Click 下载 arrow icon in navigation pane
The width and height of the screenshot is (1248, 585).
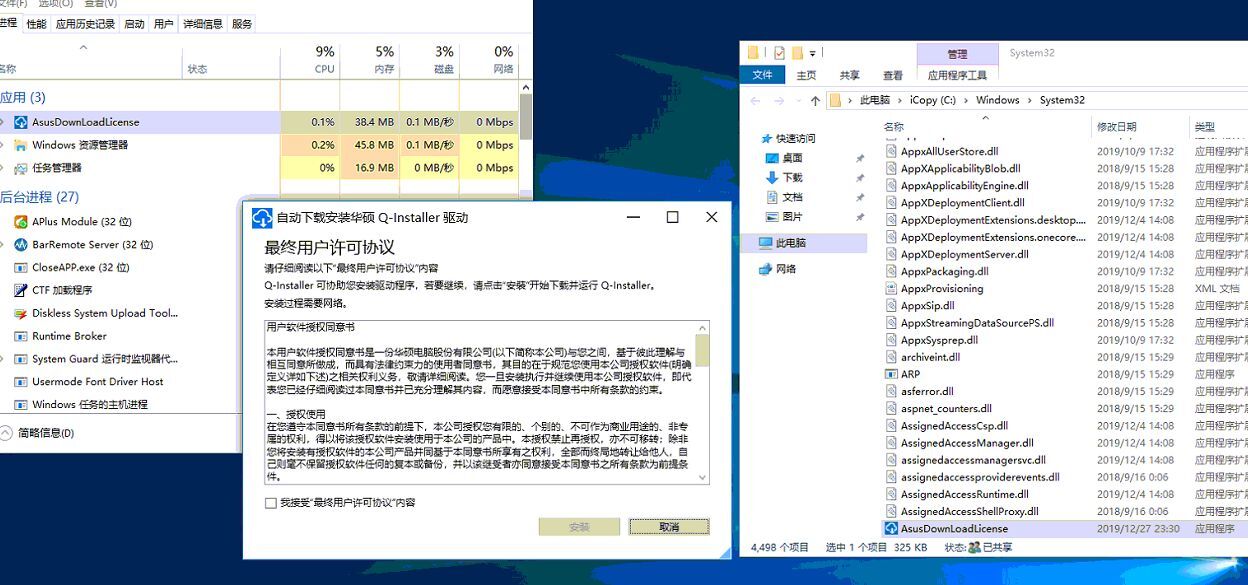click(x=772, y=178)
